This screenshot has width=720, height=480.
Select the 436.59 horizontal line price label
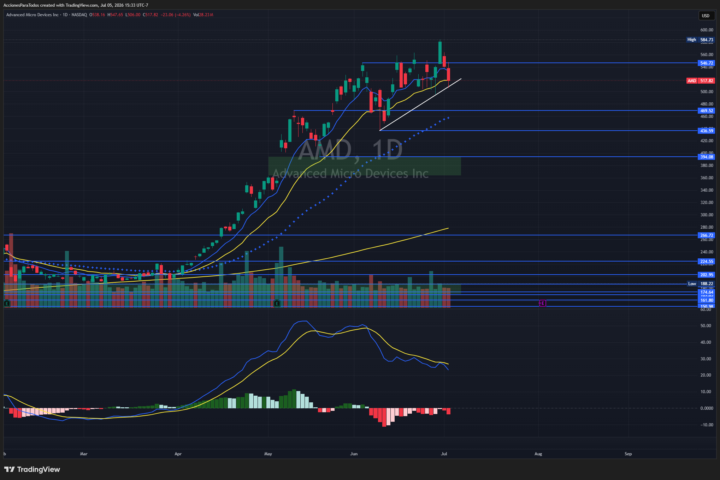(x=706, y=131)
